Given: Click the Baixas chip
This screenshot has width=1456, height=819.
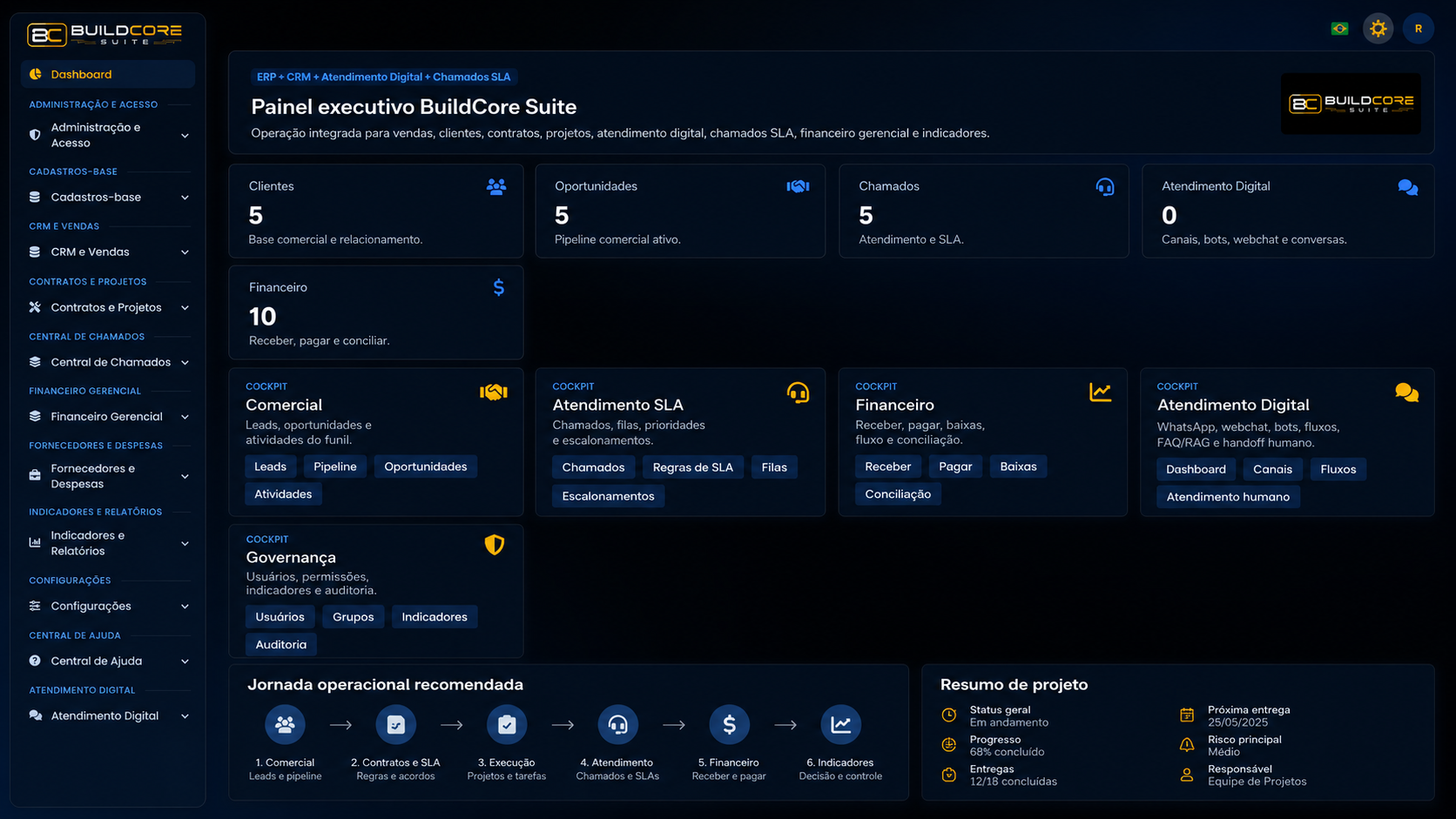Looking at the screenshot, I should click(1018, 467).
